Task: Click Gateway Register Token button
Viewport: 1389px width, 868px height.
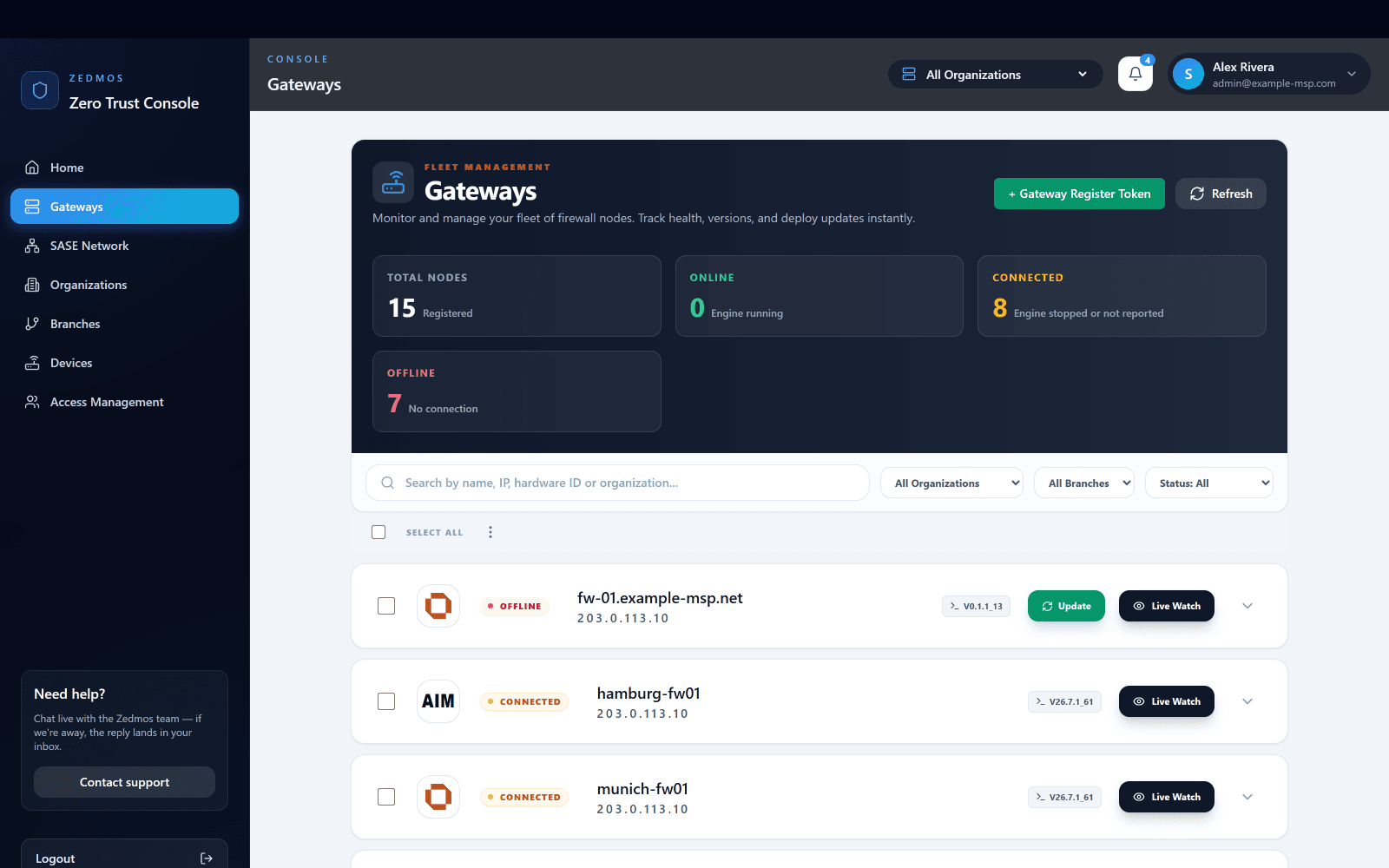Action: tap(1079, 194)
